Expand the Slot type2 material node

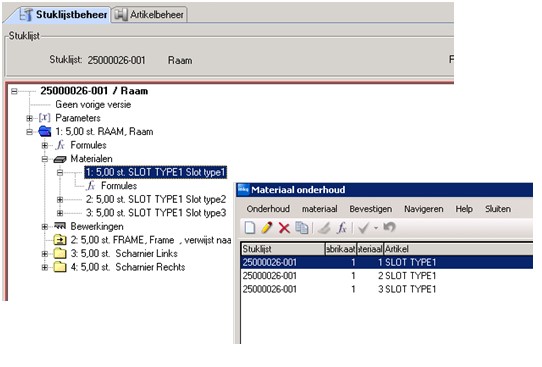[x=60, y=199]
